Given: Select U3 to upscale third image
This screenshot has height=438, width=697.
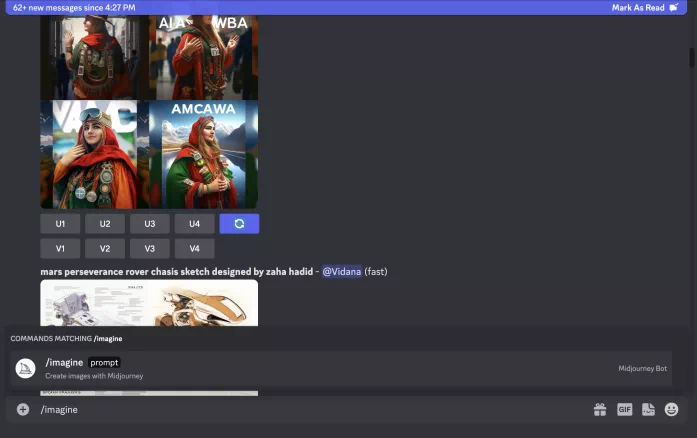Looking at the screenshot, I should (x=150, y=224).
